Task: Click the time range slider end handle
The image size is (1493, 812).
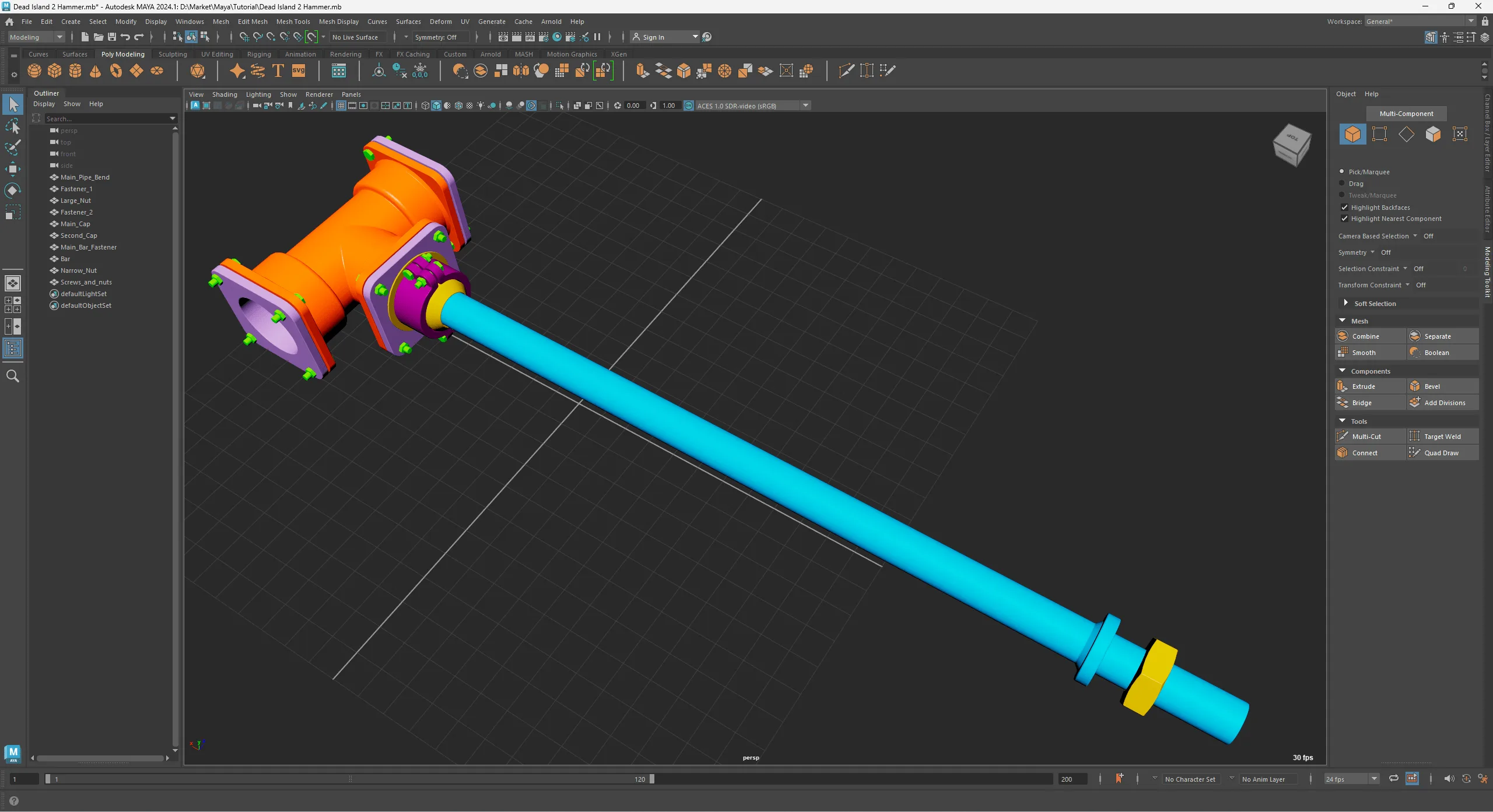Action: click(x=652, y=779)
